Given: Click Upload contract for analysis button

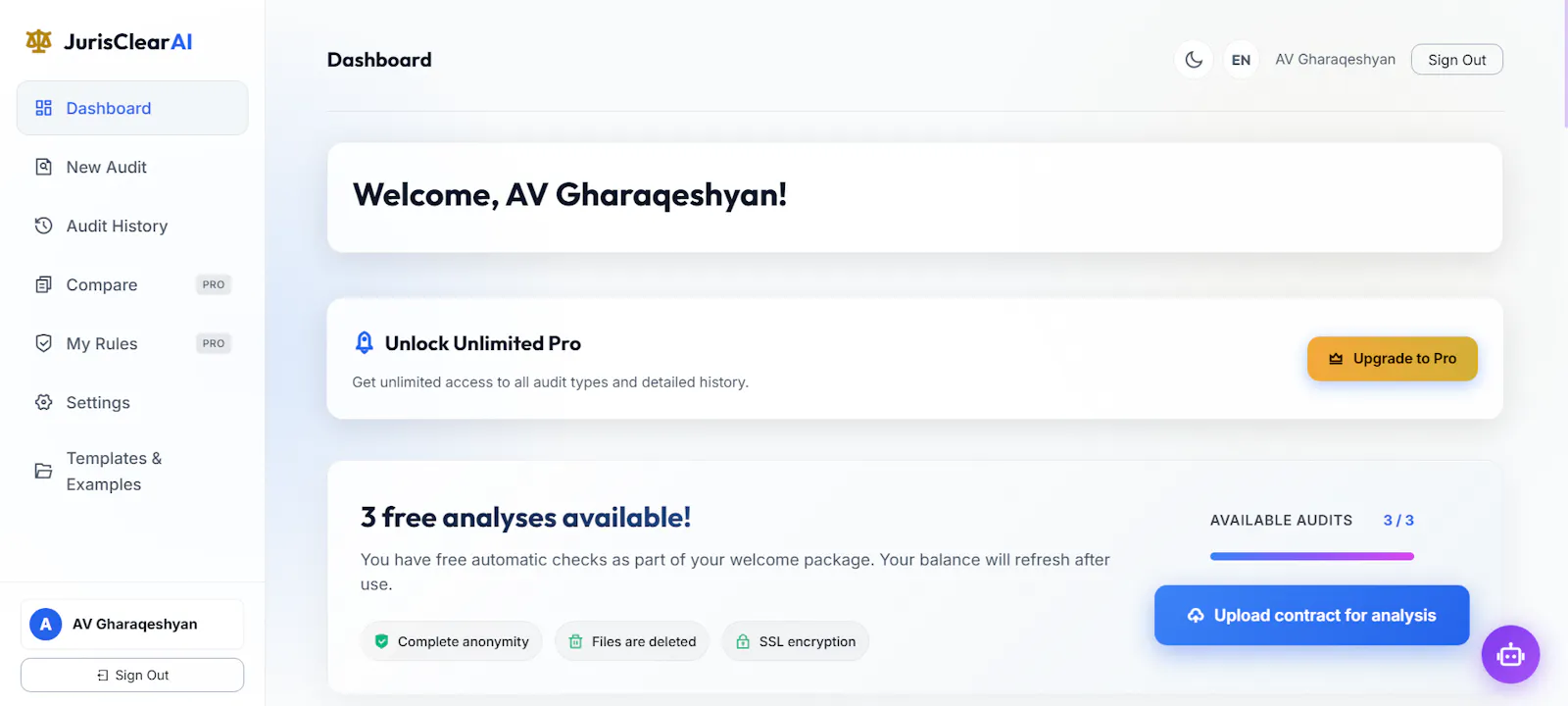Looking at the screenshot, I should coord(1312,615).
